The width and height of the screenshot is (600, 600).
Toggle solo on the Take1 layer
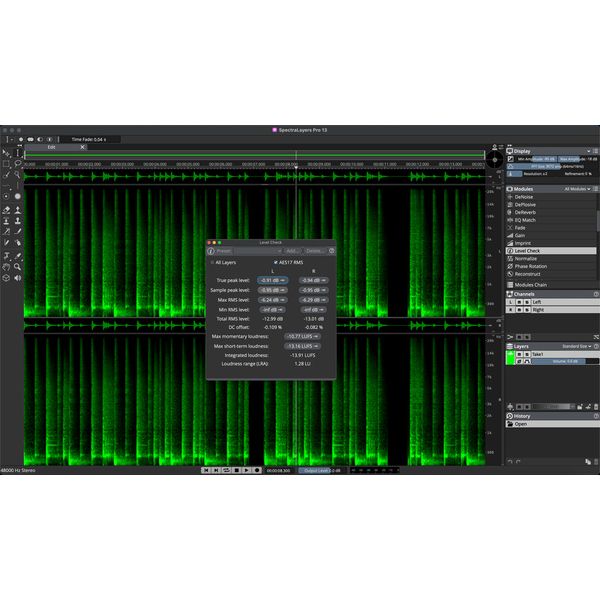tap(527, 354)
